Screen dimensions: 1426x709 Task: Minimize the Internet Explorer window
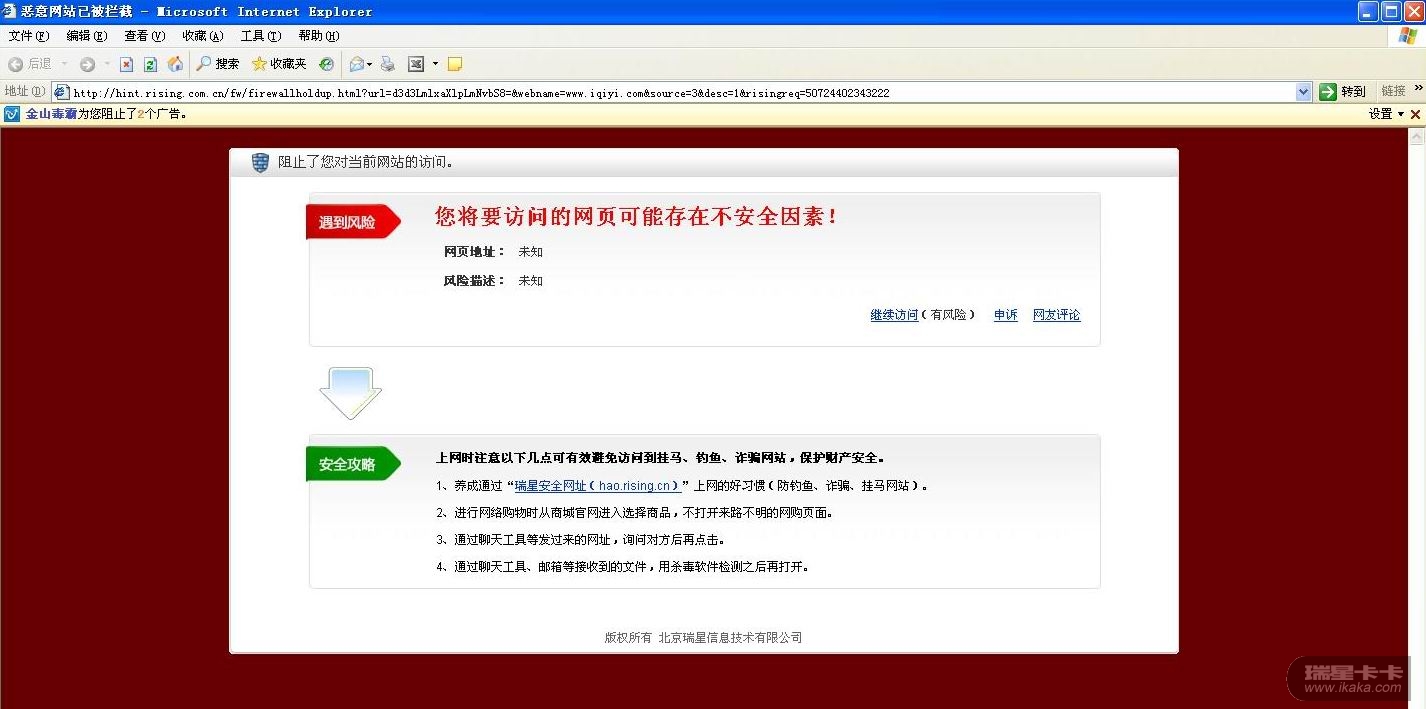[x=1369, y=12]
